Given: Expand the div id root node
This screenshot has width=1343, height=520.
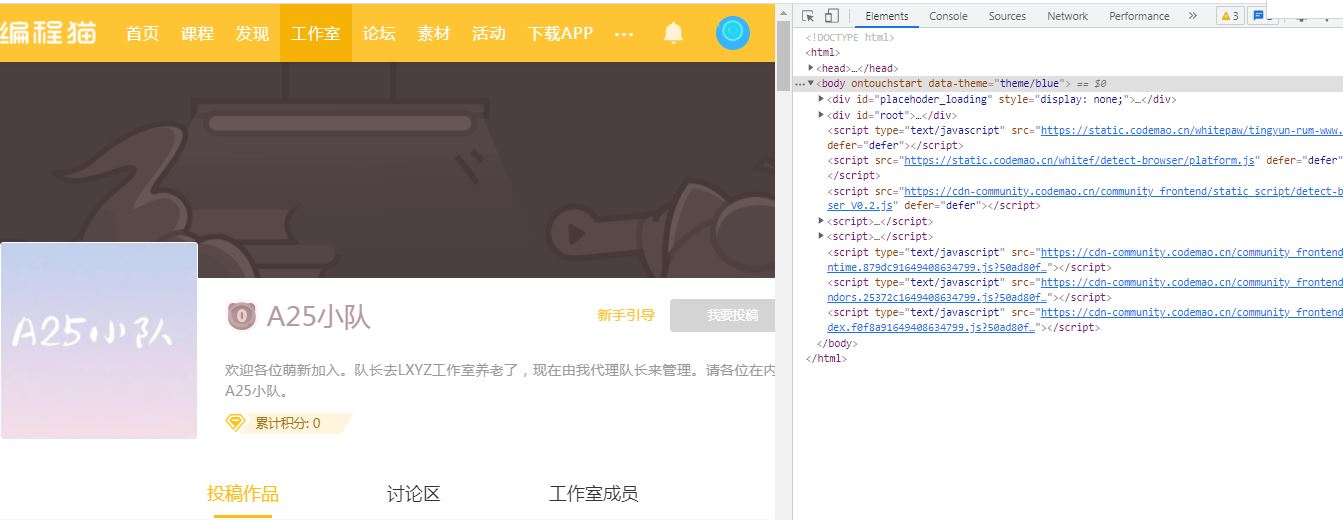Looking at the screenshot, I should (821, 115).
